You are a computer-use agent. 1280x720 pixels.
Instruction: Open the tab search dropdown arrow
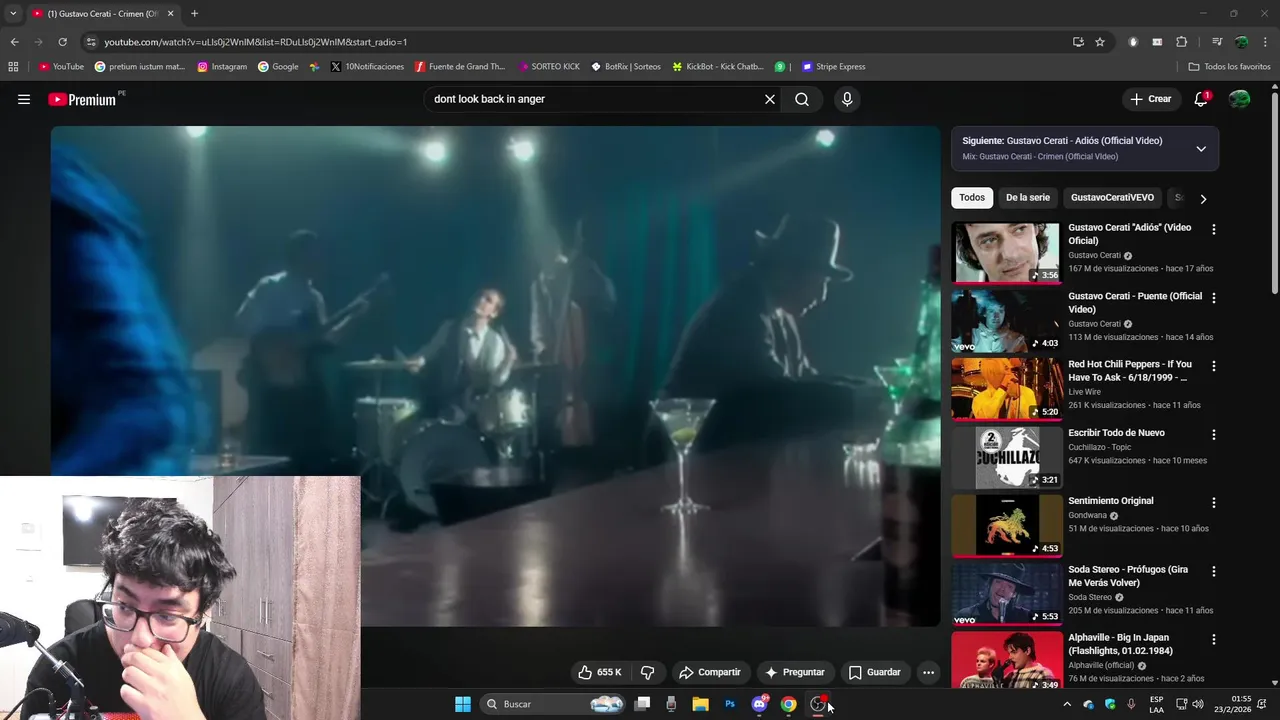point(13,14)
